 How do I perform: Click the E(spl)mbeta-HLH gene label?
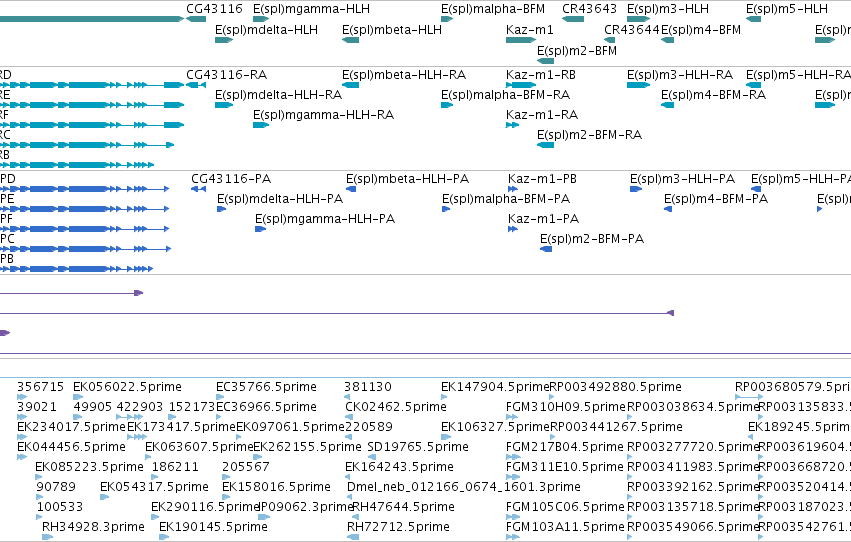pos(392,30)
